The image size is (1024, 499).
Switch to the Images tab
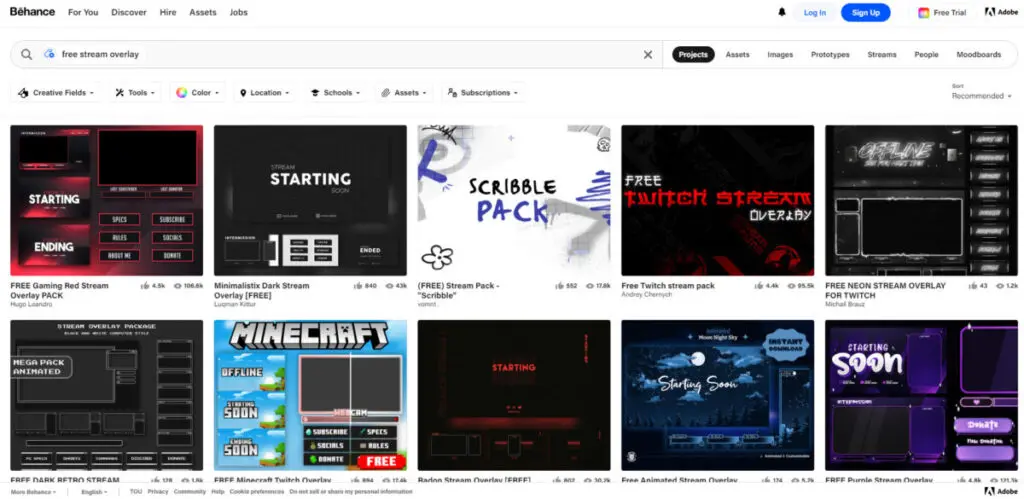780,55
